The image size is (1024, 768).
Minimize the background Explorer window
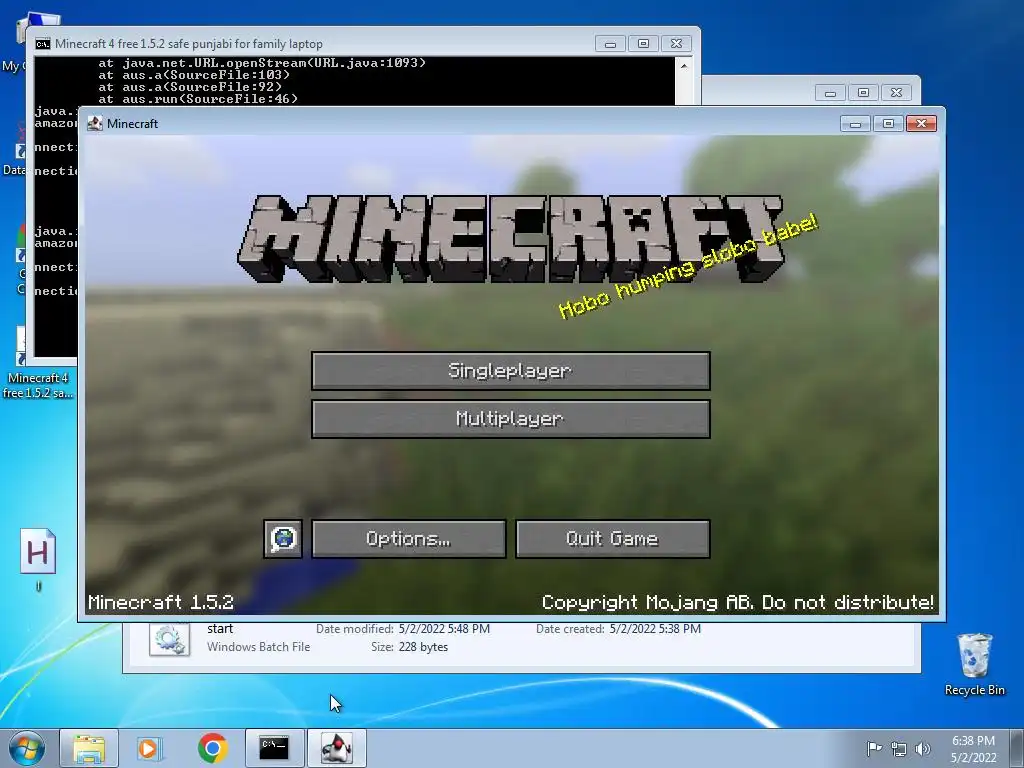pos(831,93)
